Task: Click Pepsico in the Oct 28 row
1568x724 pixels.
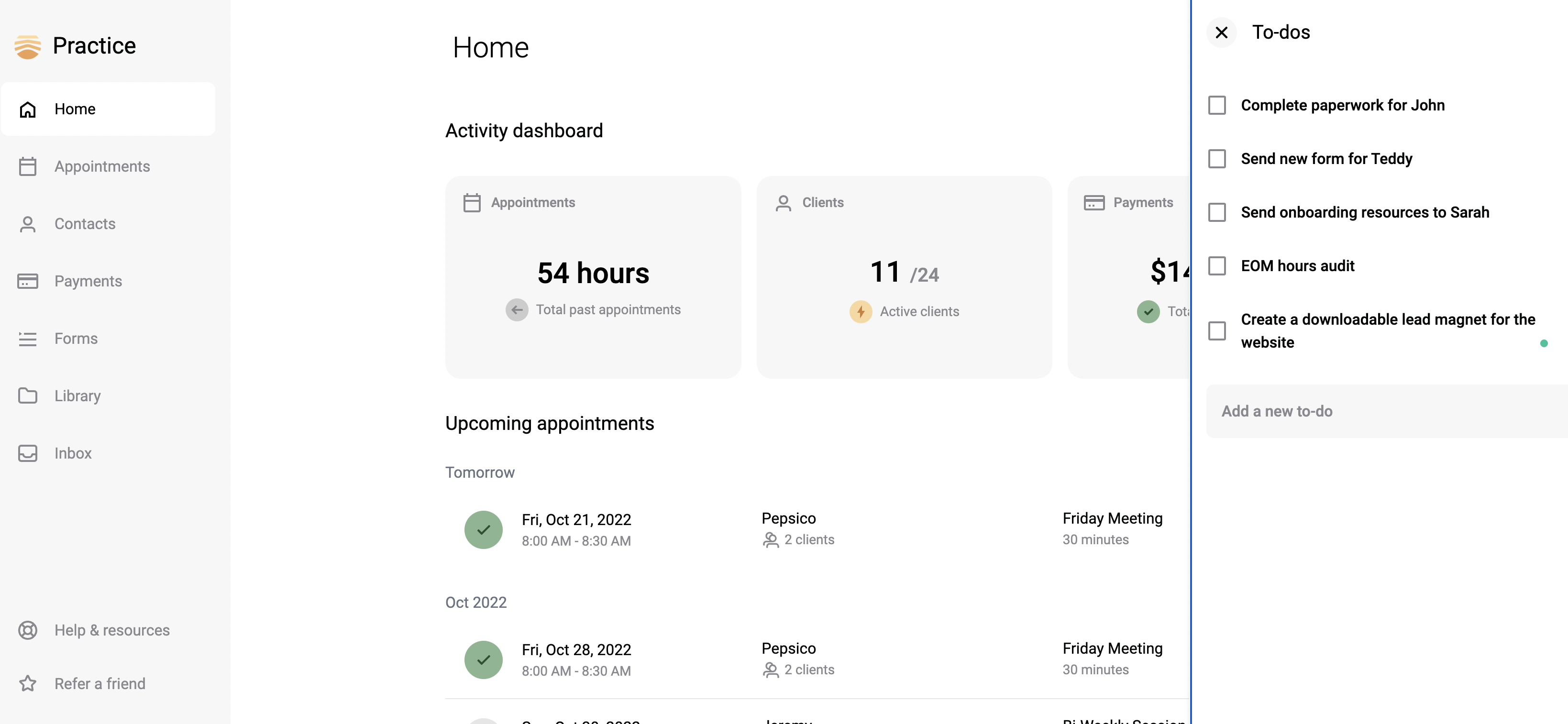Action: point(788,648)
